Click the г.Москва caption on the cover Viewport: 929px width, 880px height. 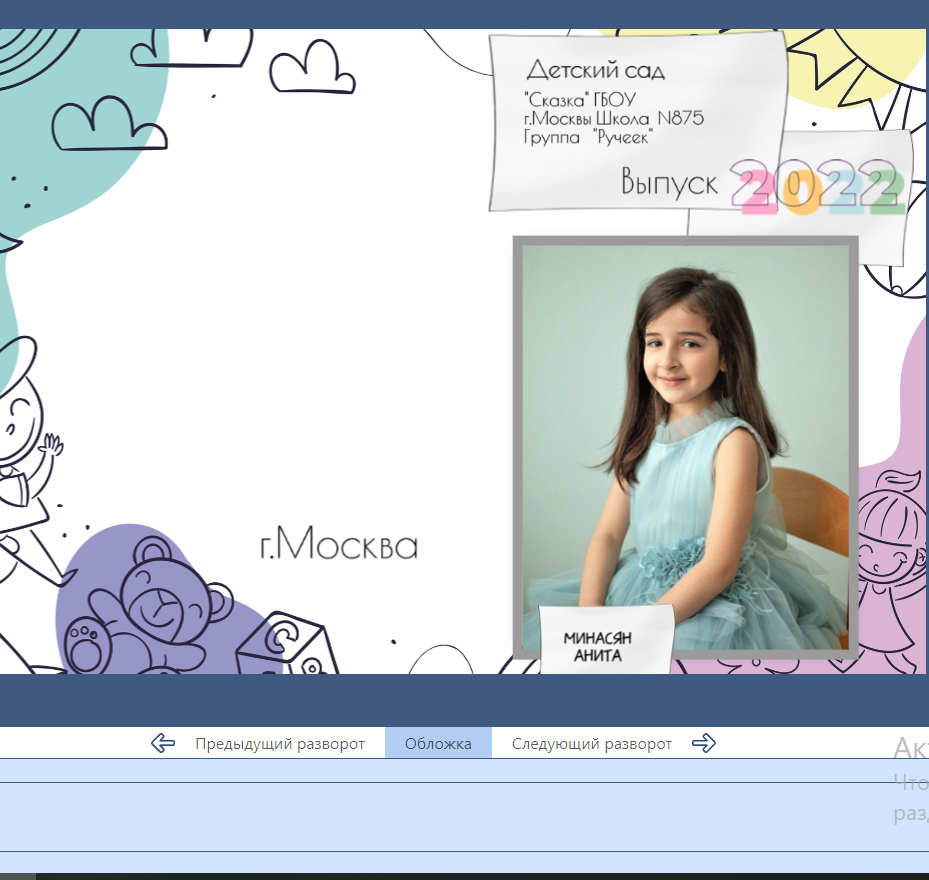click(338, 546)
